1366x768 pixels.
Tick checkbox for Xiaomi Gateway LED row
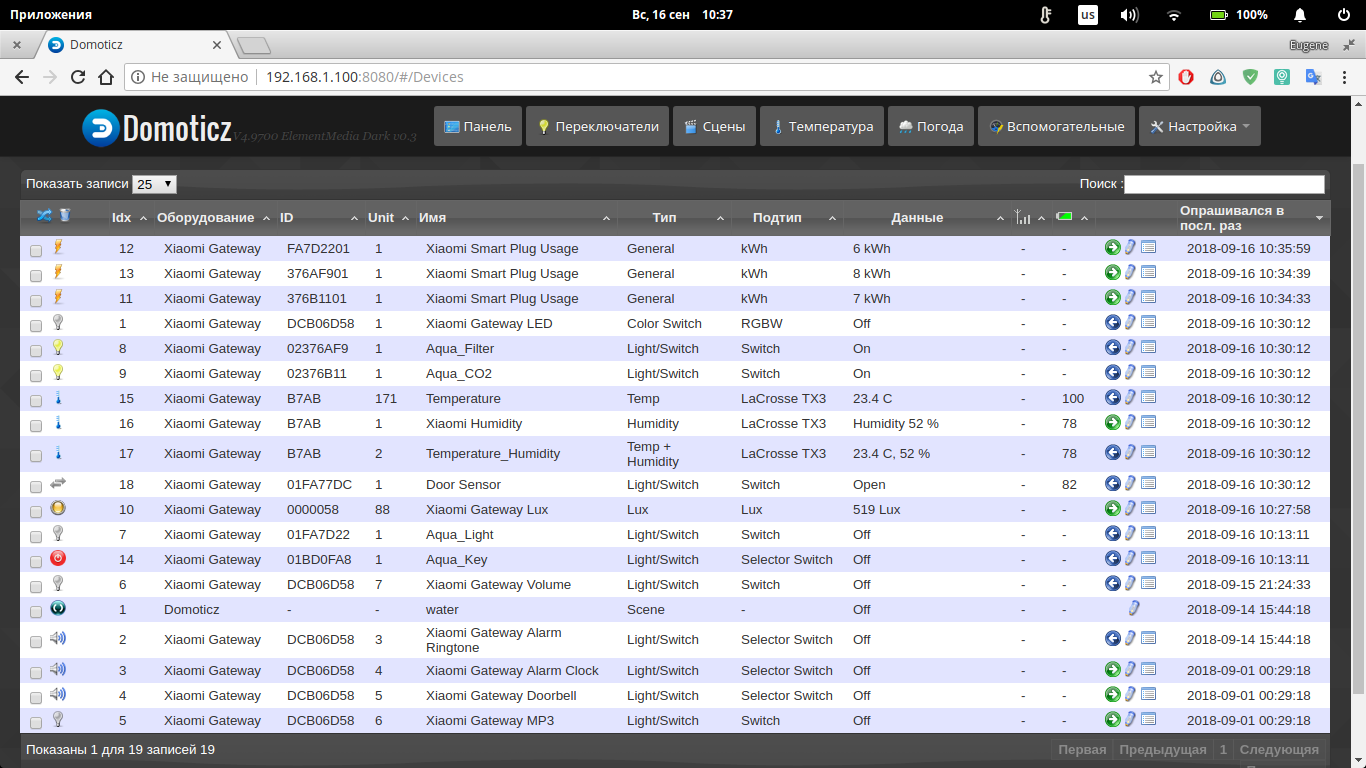click(x=36, y=325)
